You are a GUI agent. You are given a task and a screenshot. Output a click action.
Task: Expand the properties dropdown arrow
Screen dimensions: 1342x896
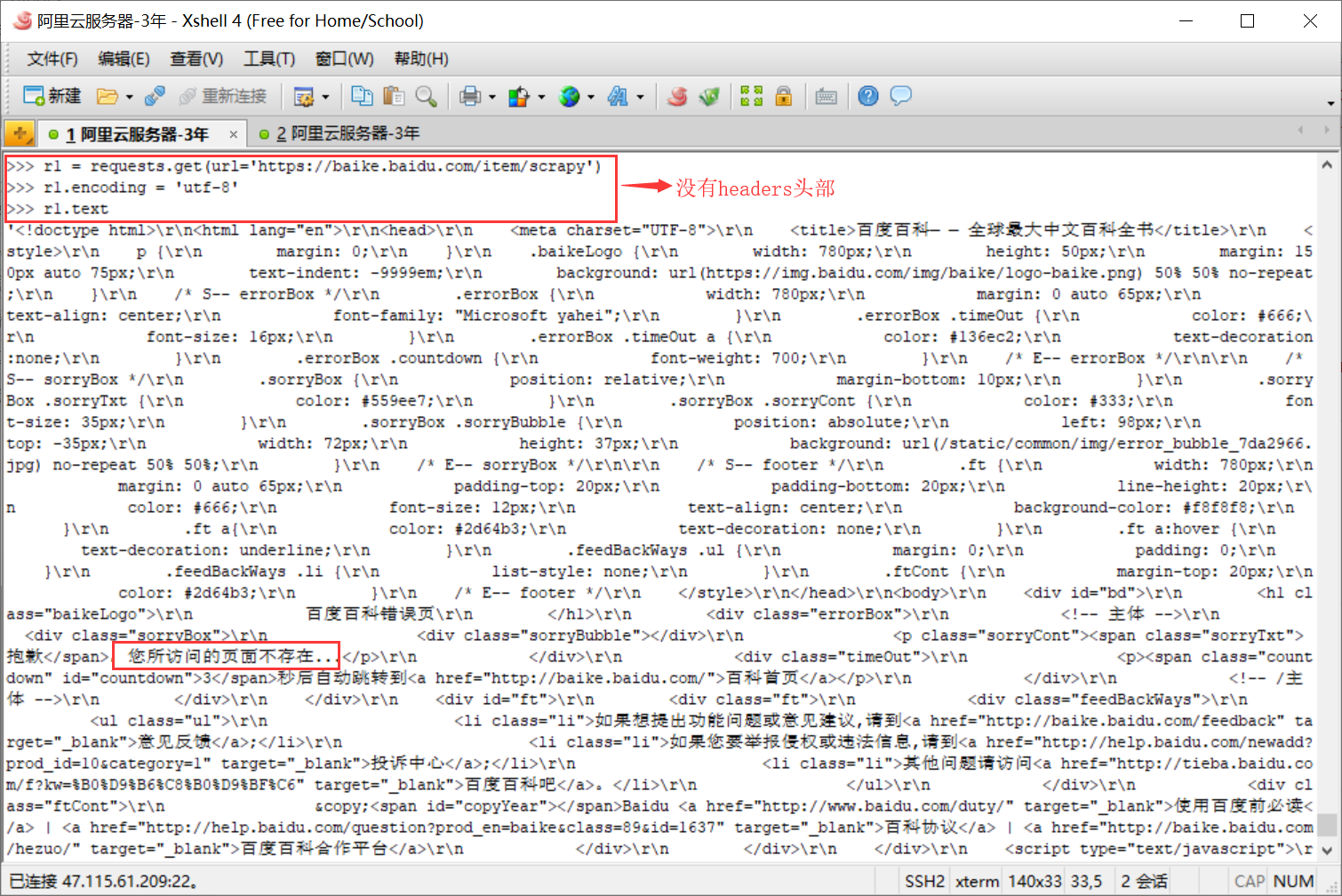[325, 97]
